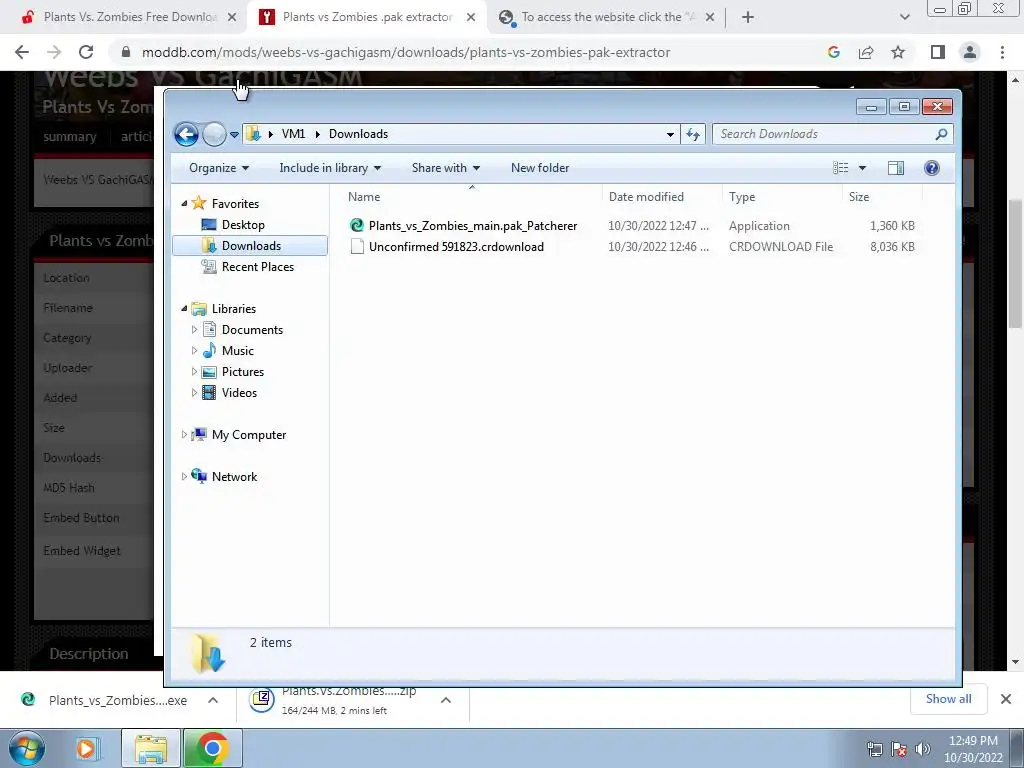This screenshot has width=1024, height=768.
Task: Open Windows Start menu
Action: click(27, 748)
